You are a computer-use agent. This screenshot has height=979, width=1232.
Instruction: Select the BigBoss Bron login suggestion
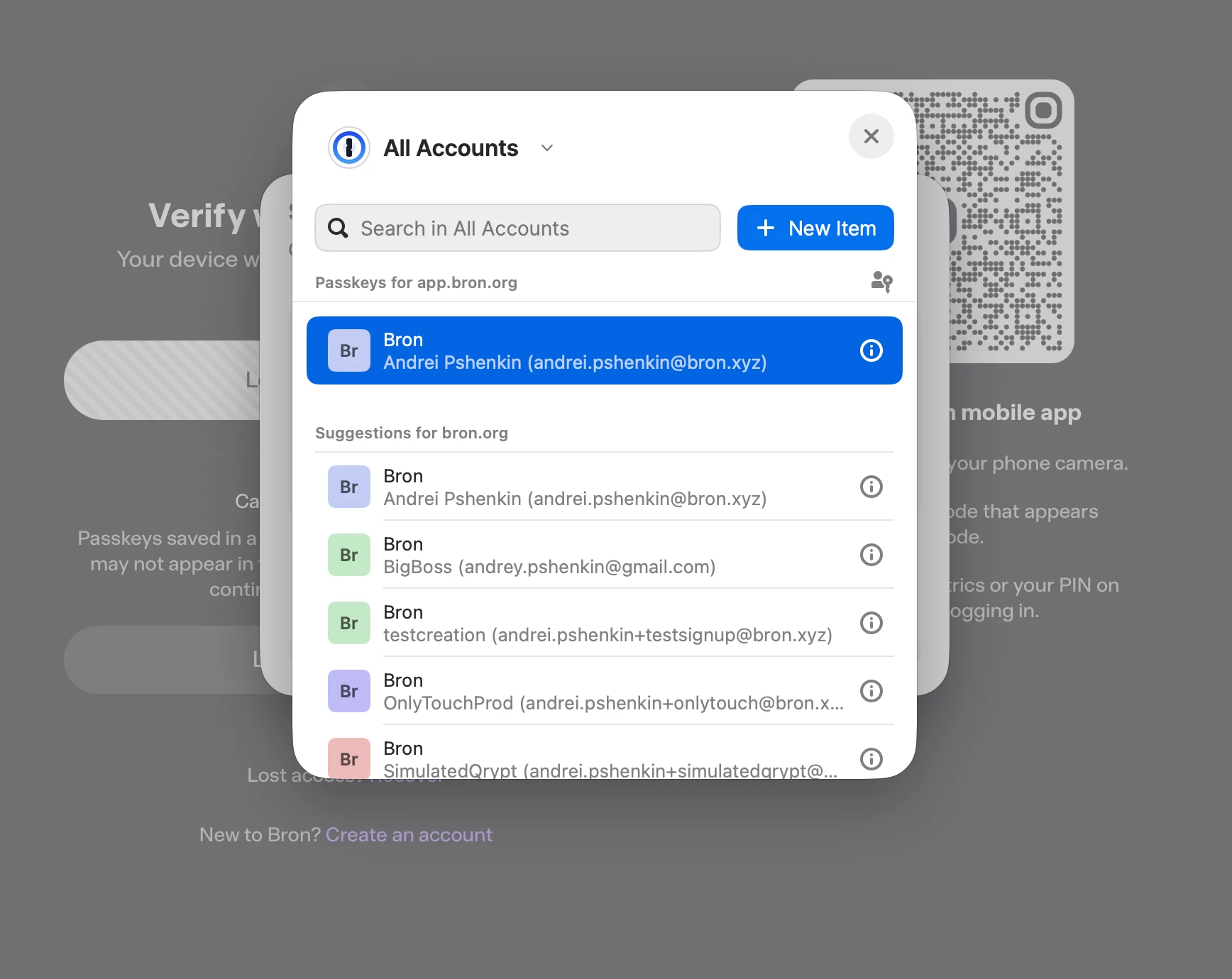[x=605, y=555]
